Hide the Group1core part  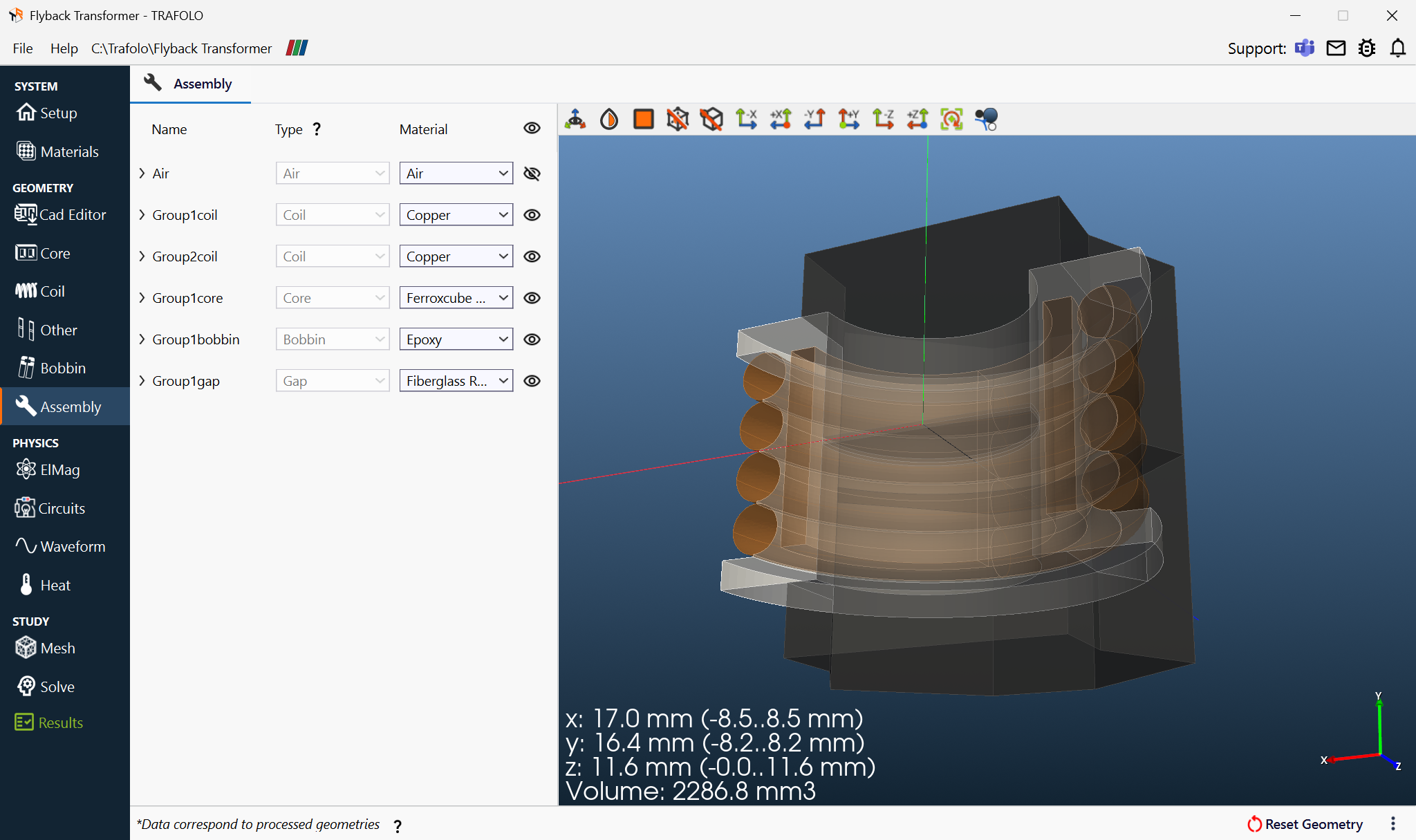point(532,298)
